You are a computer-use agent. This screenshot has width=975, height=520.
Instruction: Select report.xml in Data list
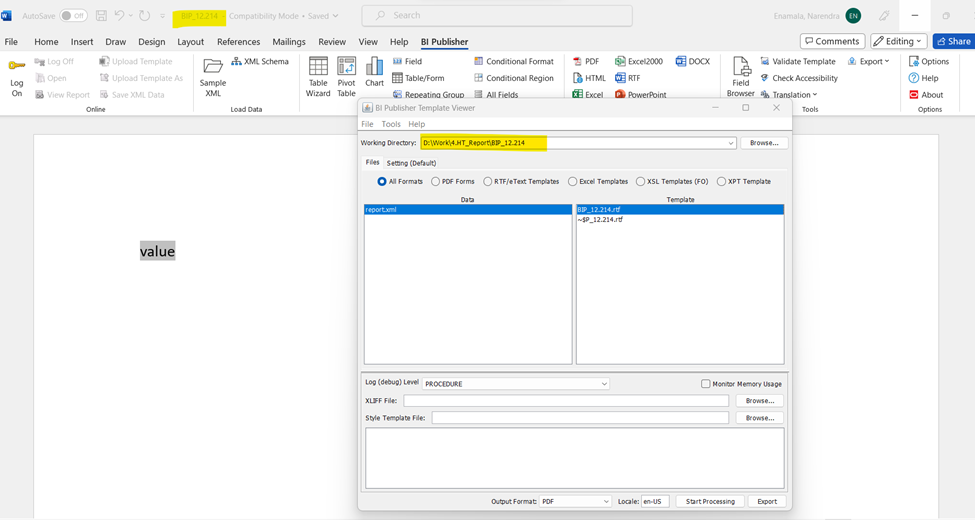pos(468,210)
